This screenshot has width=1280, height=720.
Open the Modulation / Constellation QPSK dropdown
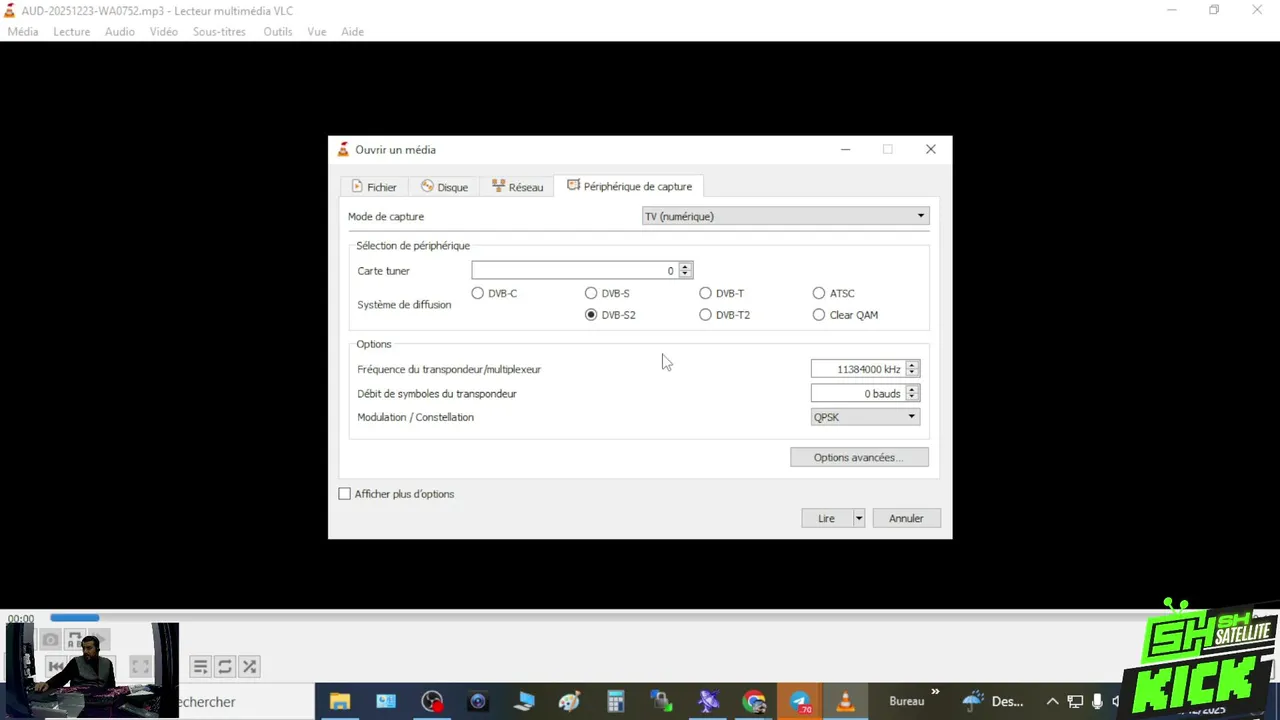865,417
